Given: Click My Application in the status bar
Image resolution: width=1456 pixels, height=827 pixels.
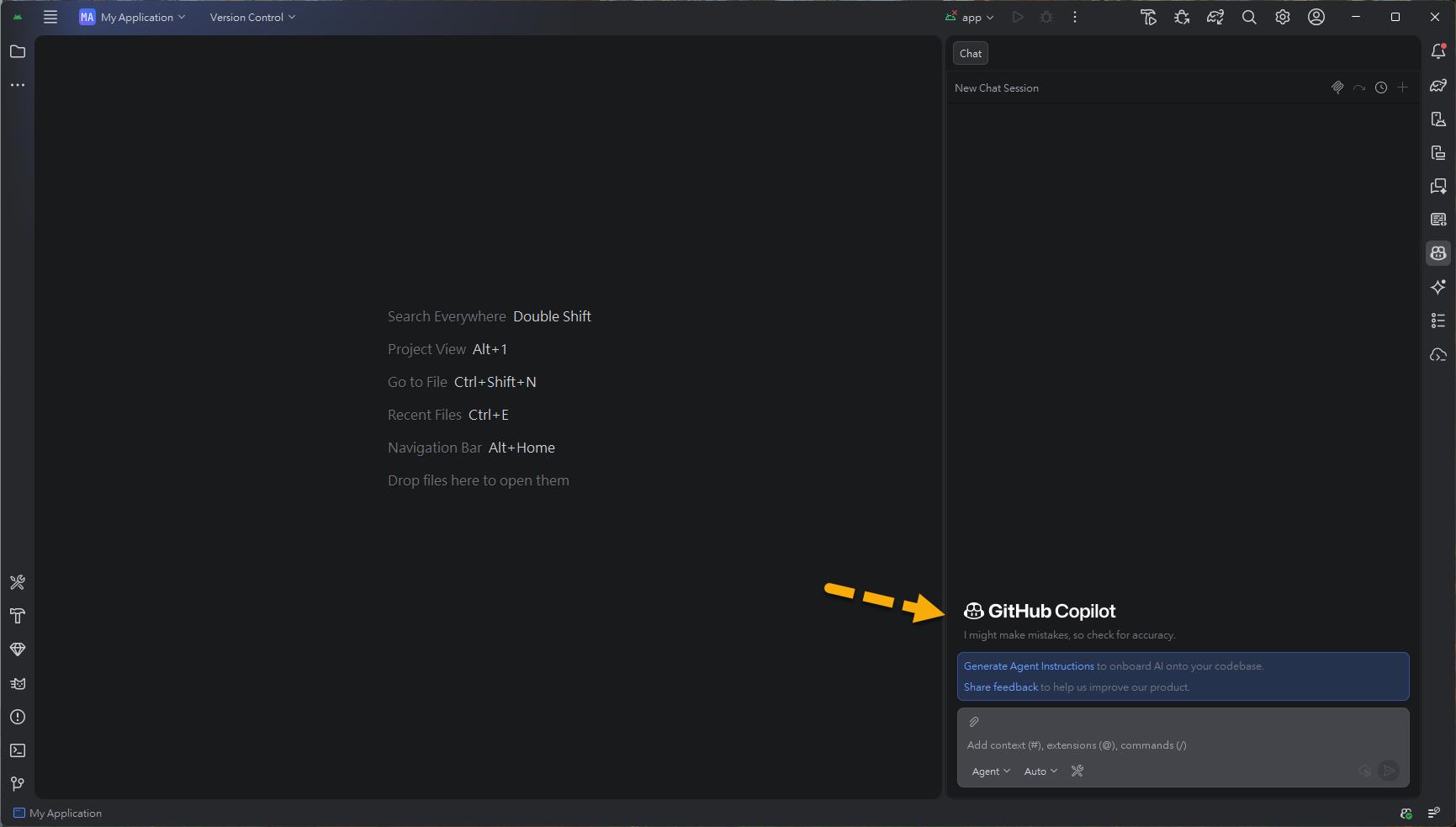Looking at the screenshot, I should pos(57,813).
